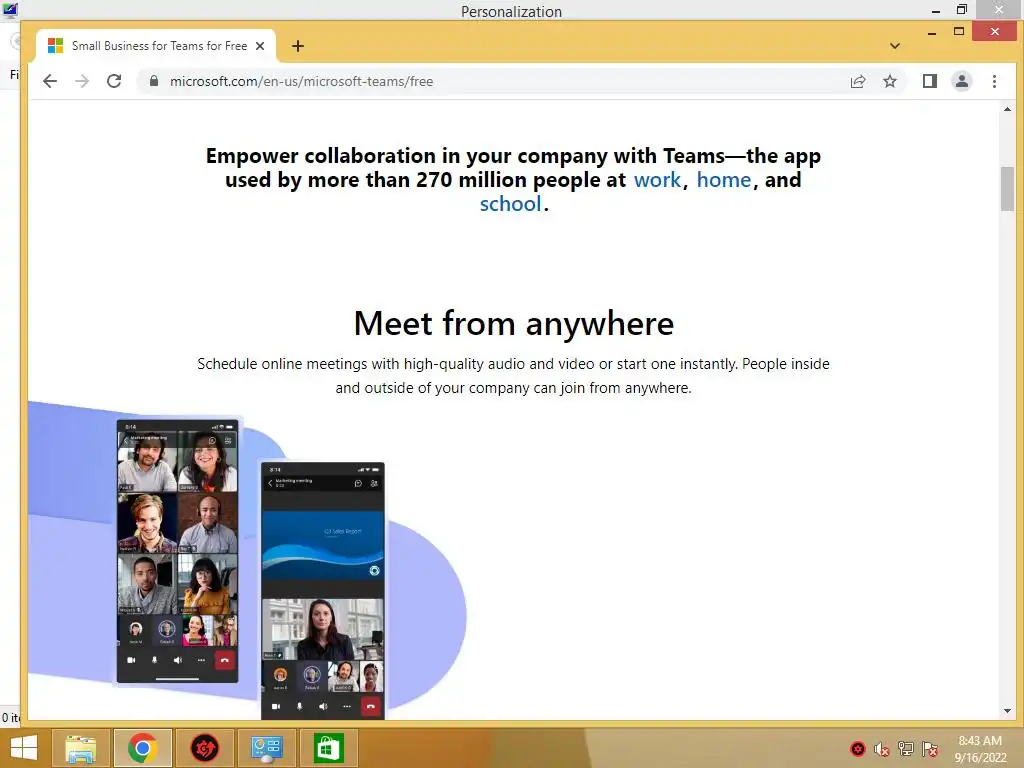The image size is (1024, 768).
Task: View site security lock info
Action: pyautogui.click(x=154, y=81)
